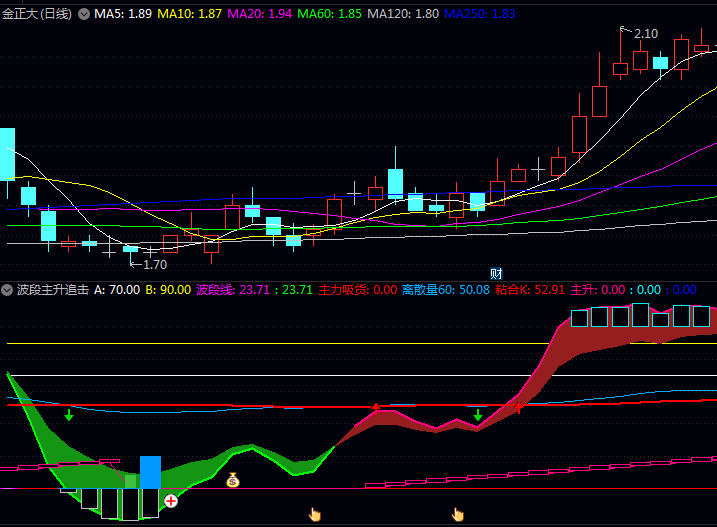Click the red up triangle signal marker
The width and height of the screenshot is (717, 527).
coord(376,407)
